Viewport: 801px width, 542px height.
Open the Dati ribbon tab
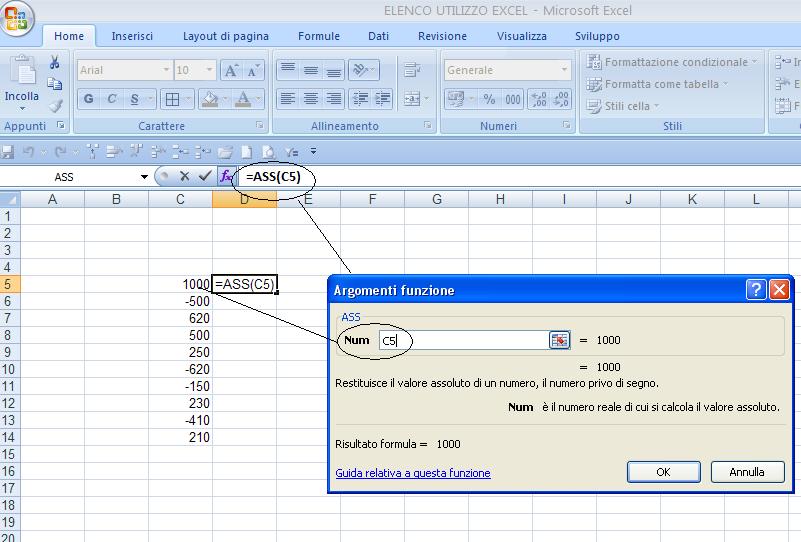[379, 36]
